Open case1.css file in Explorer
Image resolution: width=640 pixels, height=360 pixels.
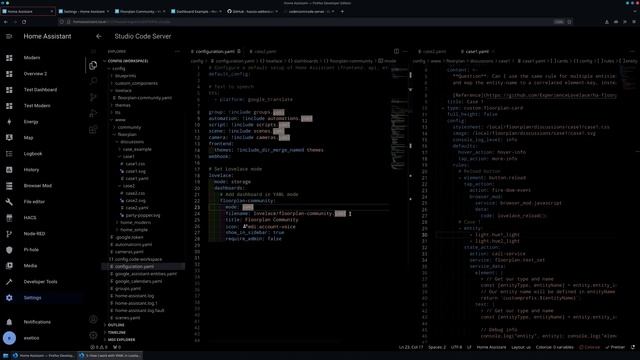coord(135,164)
